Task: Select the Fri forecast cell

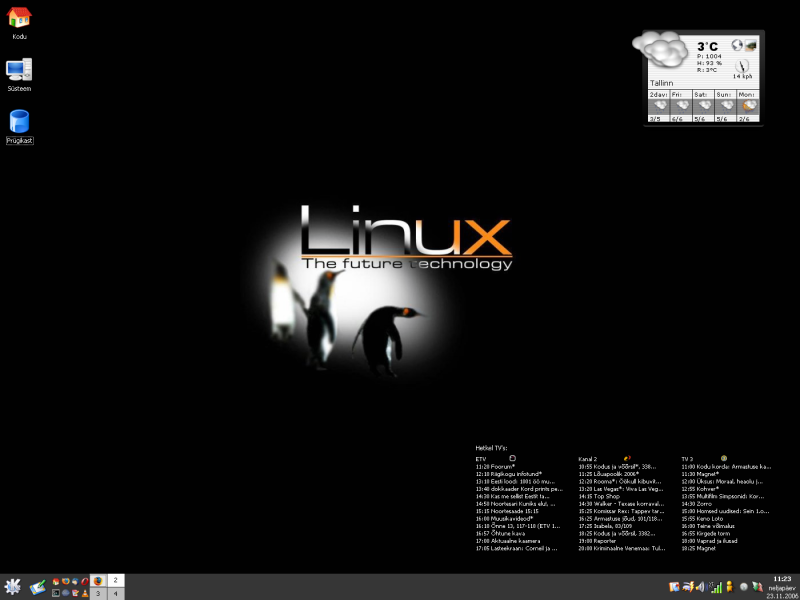Action: [x=681, y=106]
